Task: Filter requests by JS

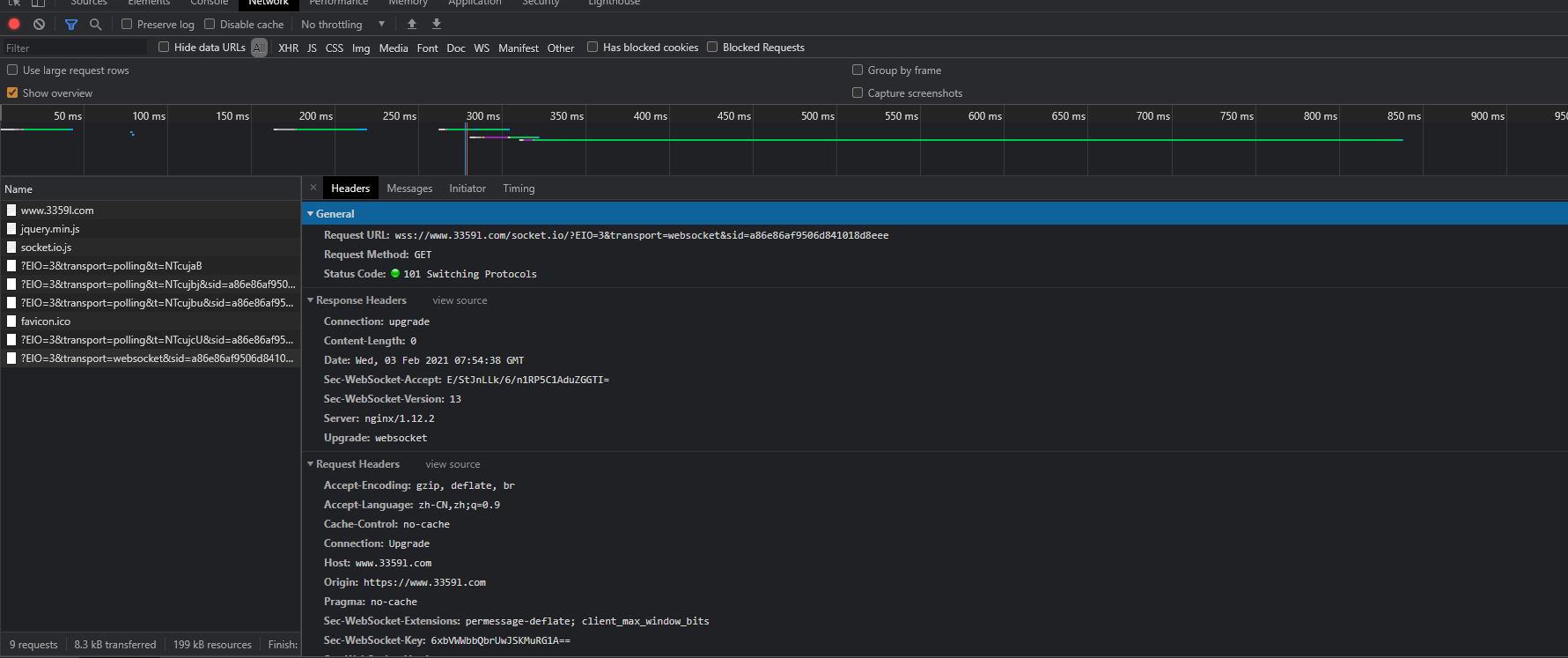Action: (312, 48)
